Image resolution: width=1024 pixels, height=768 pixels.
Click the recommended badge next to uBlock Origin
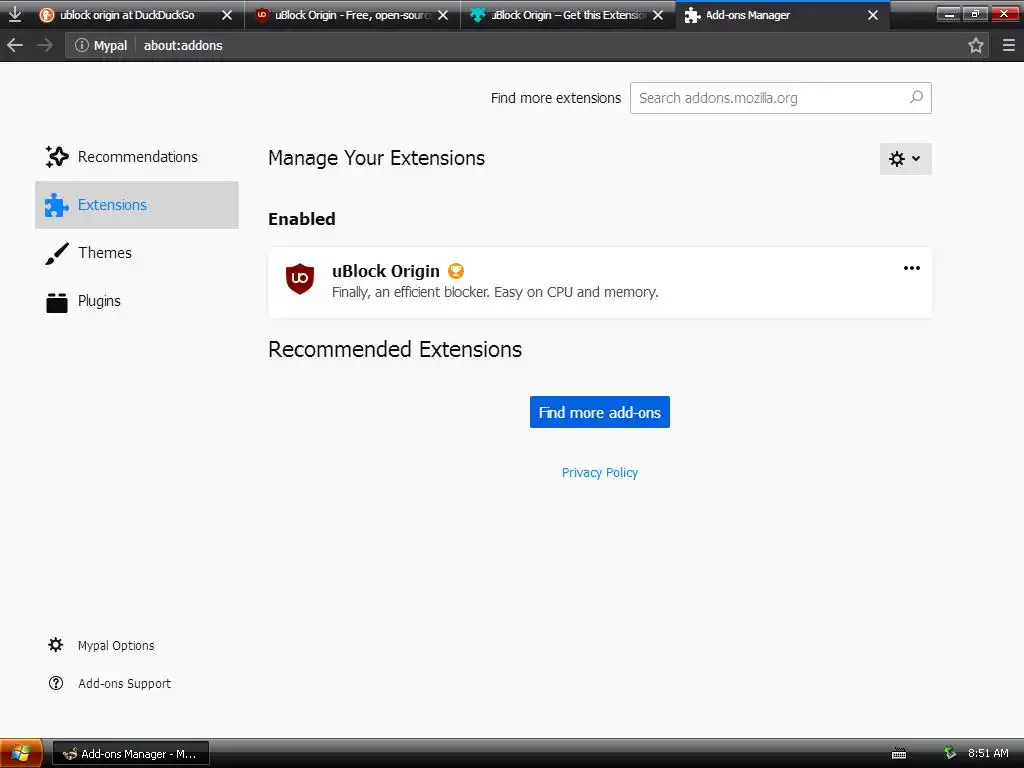click(x=456, y=270)
